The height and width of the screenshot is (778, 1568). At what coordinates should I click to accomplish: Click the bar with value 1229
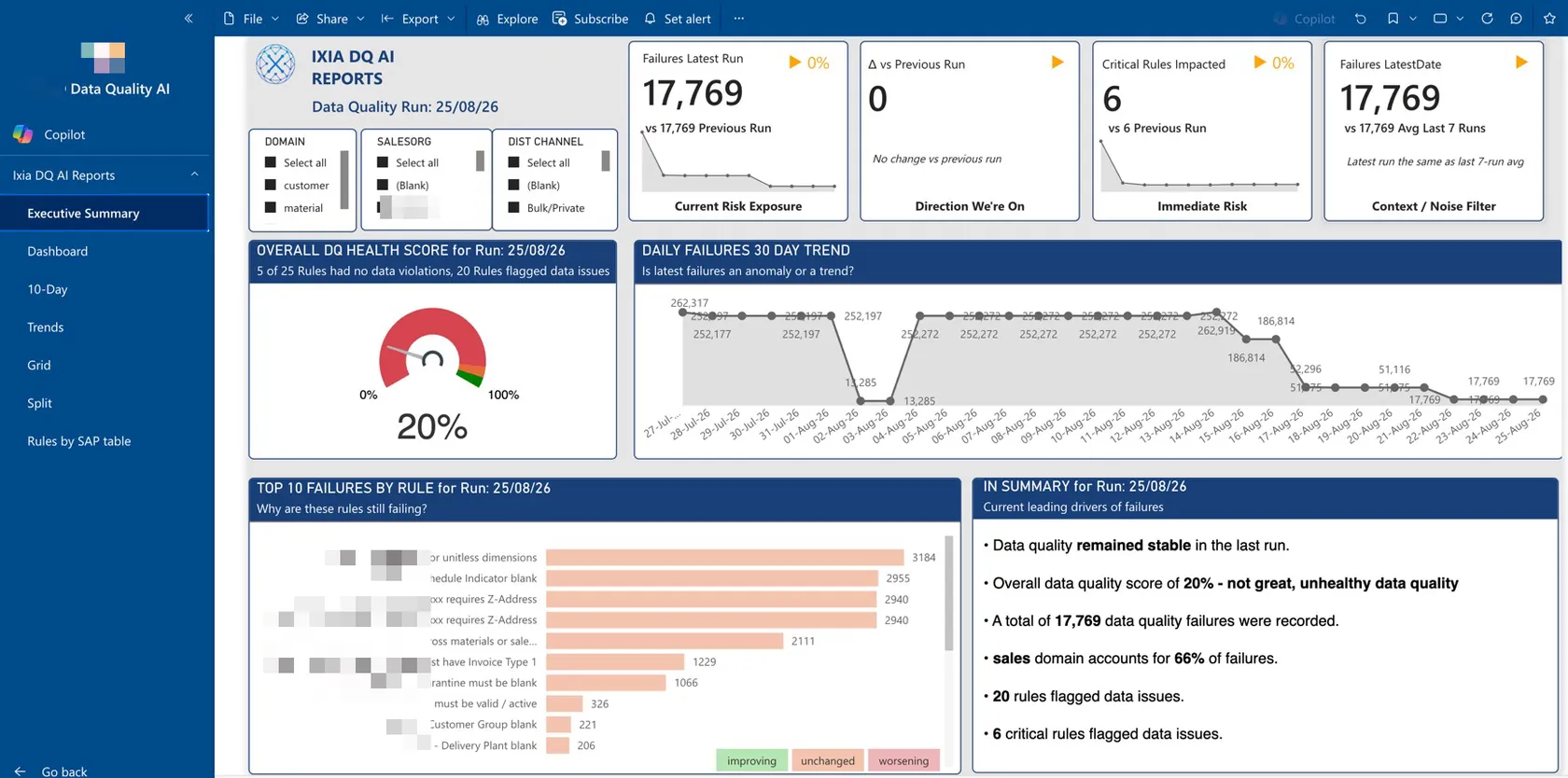coord(615,661)
